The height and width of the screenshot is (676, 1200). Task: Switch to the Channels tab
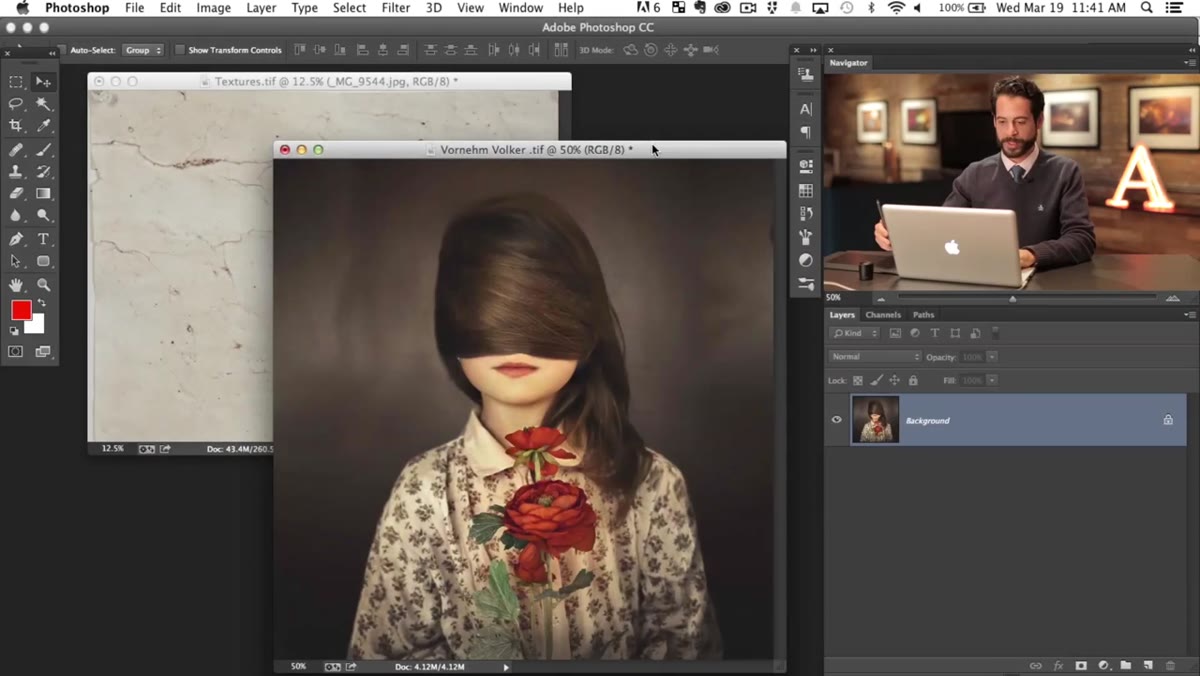883,315
